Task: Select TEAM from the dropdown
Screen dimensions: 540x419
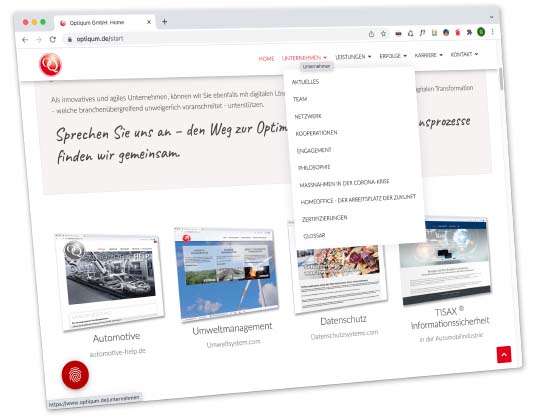Action: pyautogui.click(x=300, y=99)
